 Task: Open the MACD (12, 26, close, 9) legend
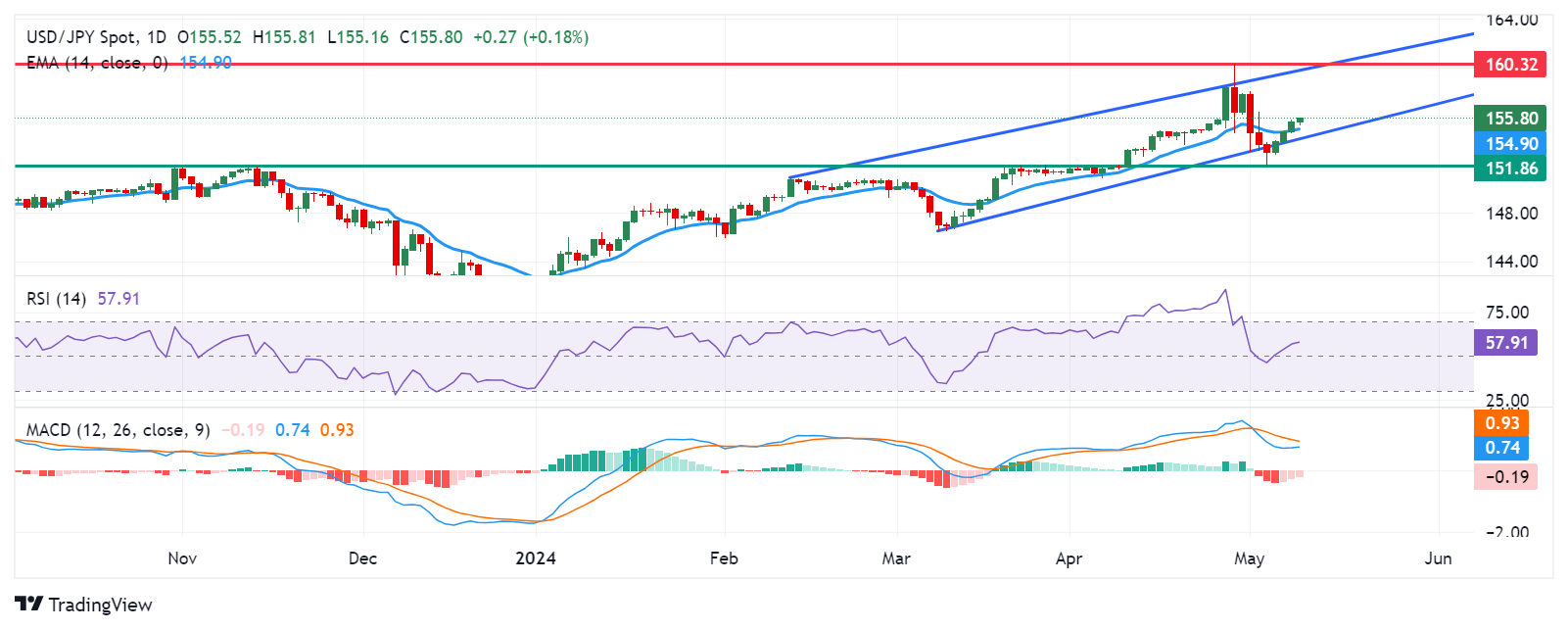[x=118, y=430]
